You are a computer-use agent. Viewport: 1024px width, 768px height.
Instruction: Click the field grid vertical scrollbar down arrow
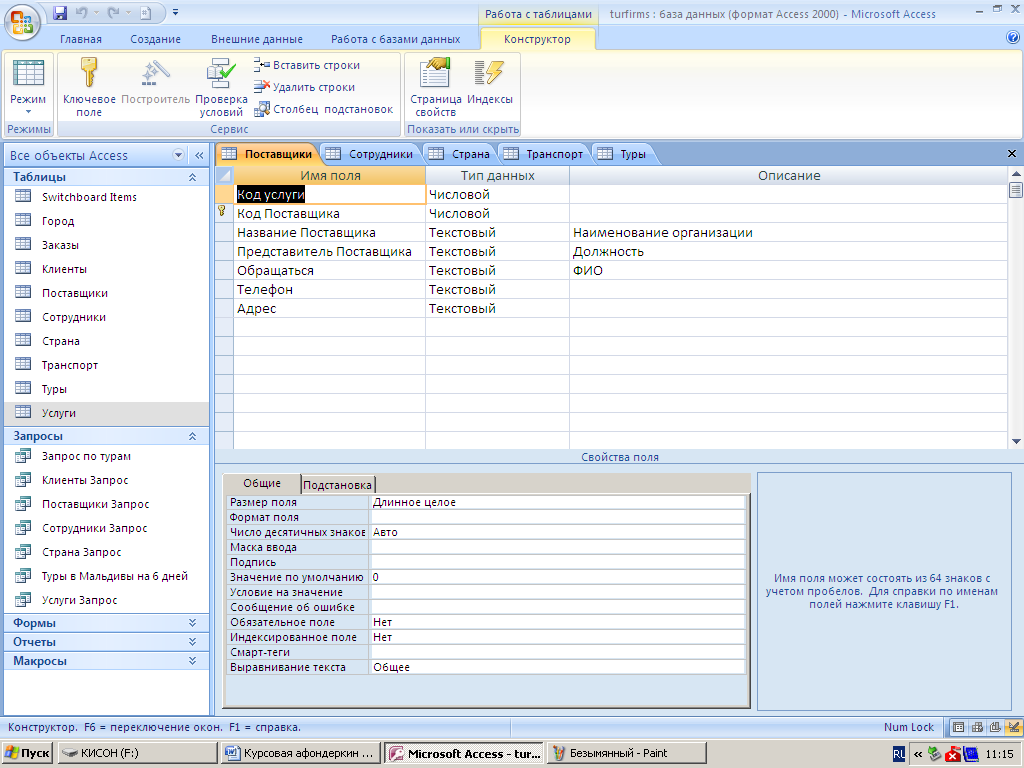(x=1016, y=441)
